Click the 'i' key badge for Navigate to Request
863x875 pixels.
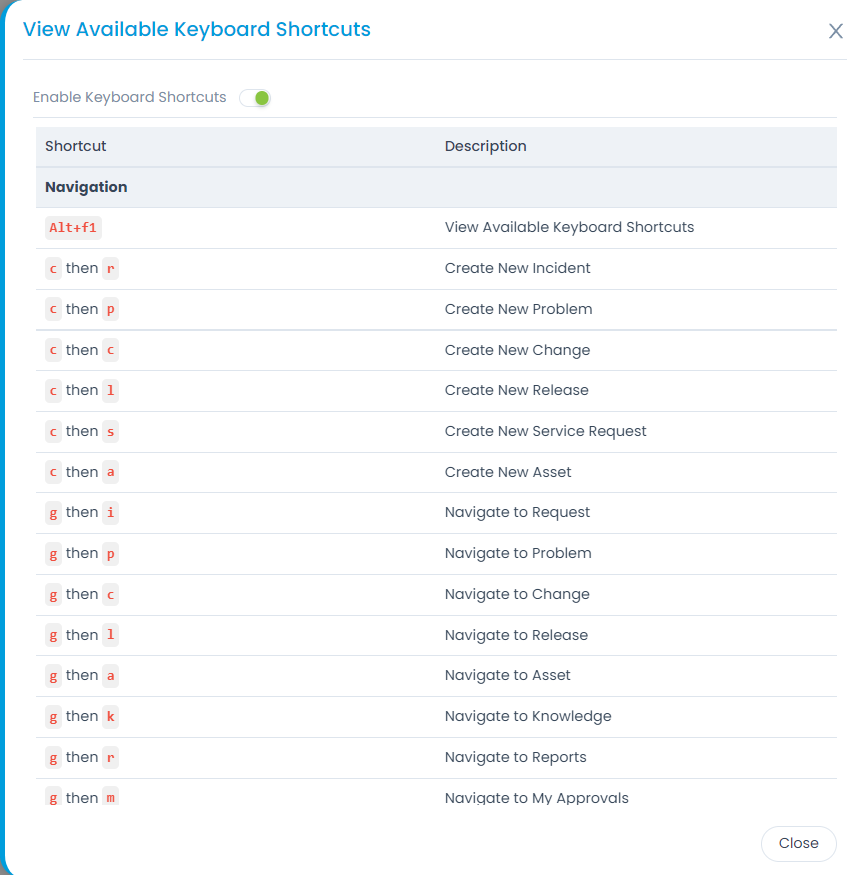coord(110,513)
